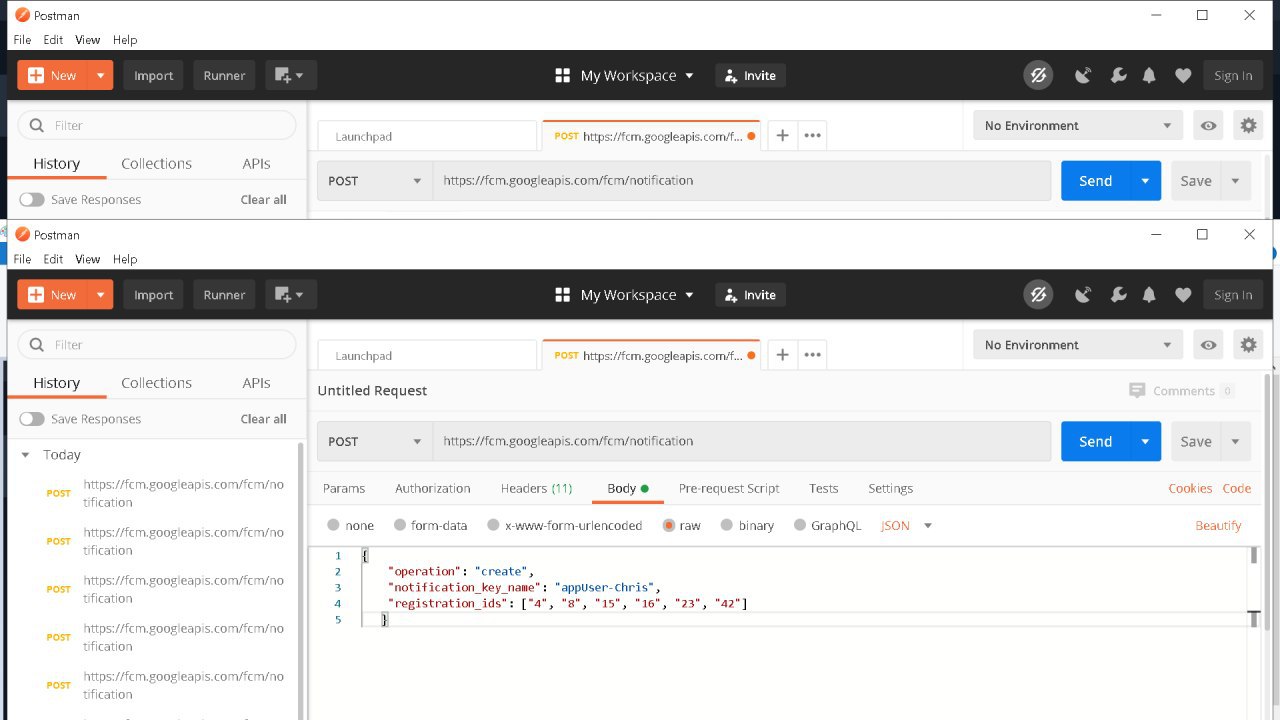The width and height of the screenshot is (1280, 720).
Task: Click Filter search field in front window
Action: 157,344
